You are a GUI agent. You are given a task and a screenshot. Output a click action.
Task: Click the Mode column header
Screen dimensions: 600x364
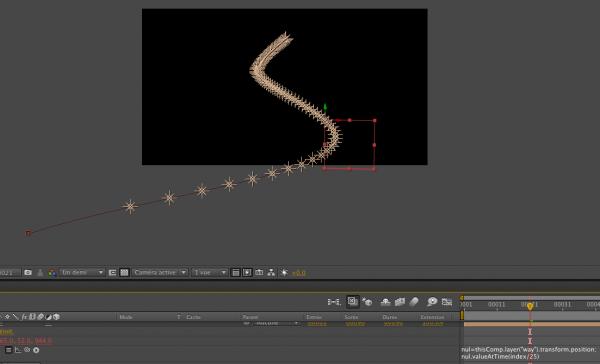tap(126, 317)
